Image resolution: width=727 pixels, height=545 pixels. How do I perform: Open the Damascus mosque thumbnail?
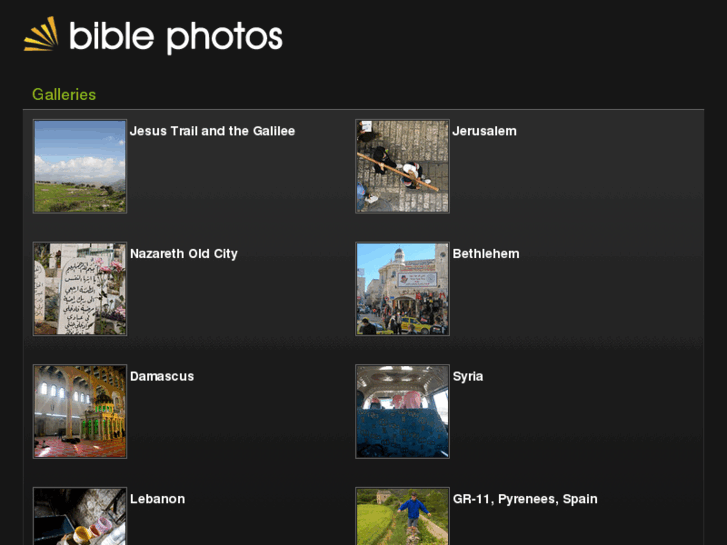click(x=80, y=411)
